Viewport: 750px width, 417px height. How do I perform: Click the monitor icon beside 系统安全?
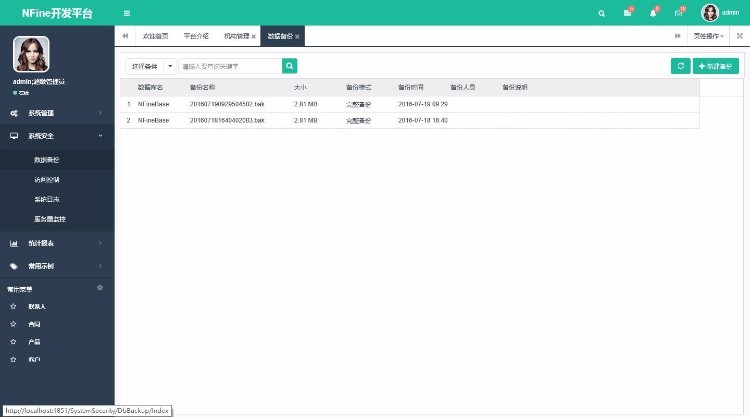click(x=14, y=136)
